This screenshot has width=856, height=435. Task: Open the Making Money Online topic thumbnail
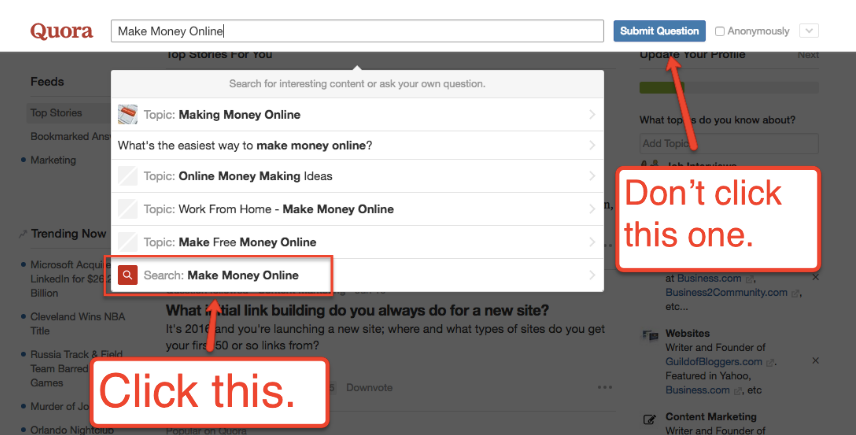pos(128,115)
